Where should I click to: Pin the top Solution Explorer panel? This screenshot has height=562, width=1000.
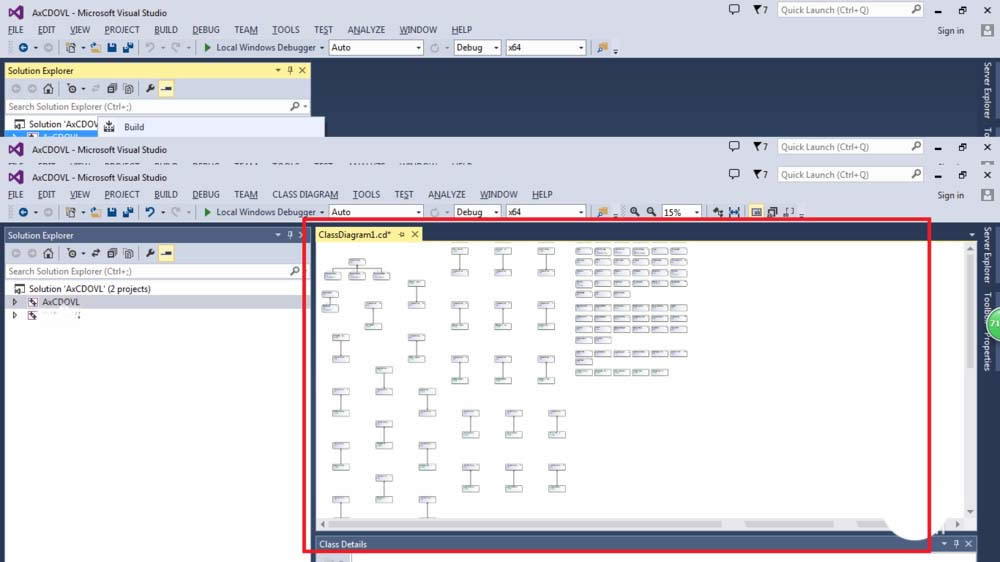pos(290,70)
